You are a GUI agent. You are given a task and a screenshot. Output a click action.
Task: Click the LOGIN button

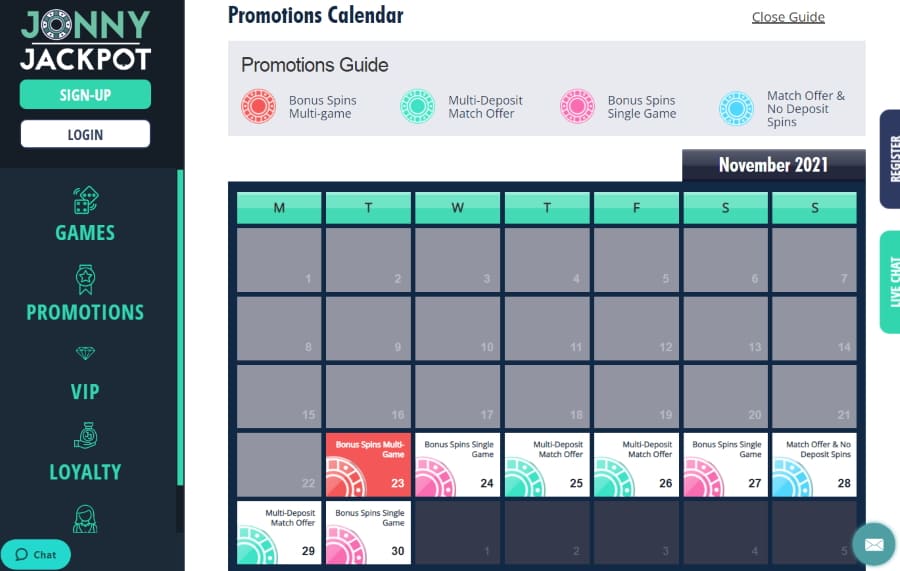(86, 134)
